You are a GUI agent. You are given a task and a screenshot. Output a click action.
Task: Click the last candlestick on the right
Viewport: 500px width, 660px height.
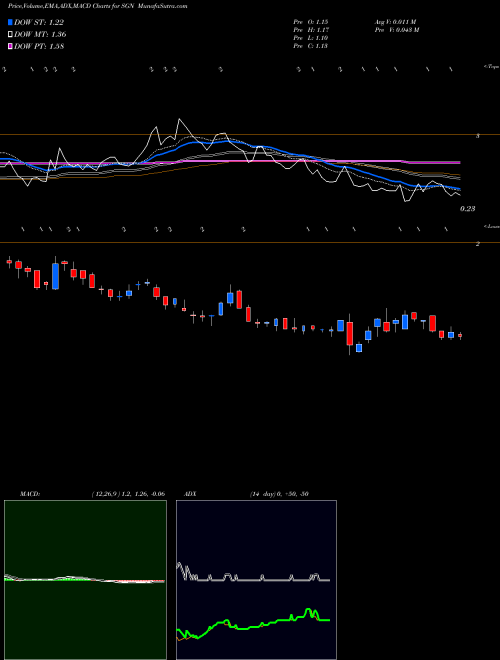tap(460, 335)
